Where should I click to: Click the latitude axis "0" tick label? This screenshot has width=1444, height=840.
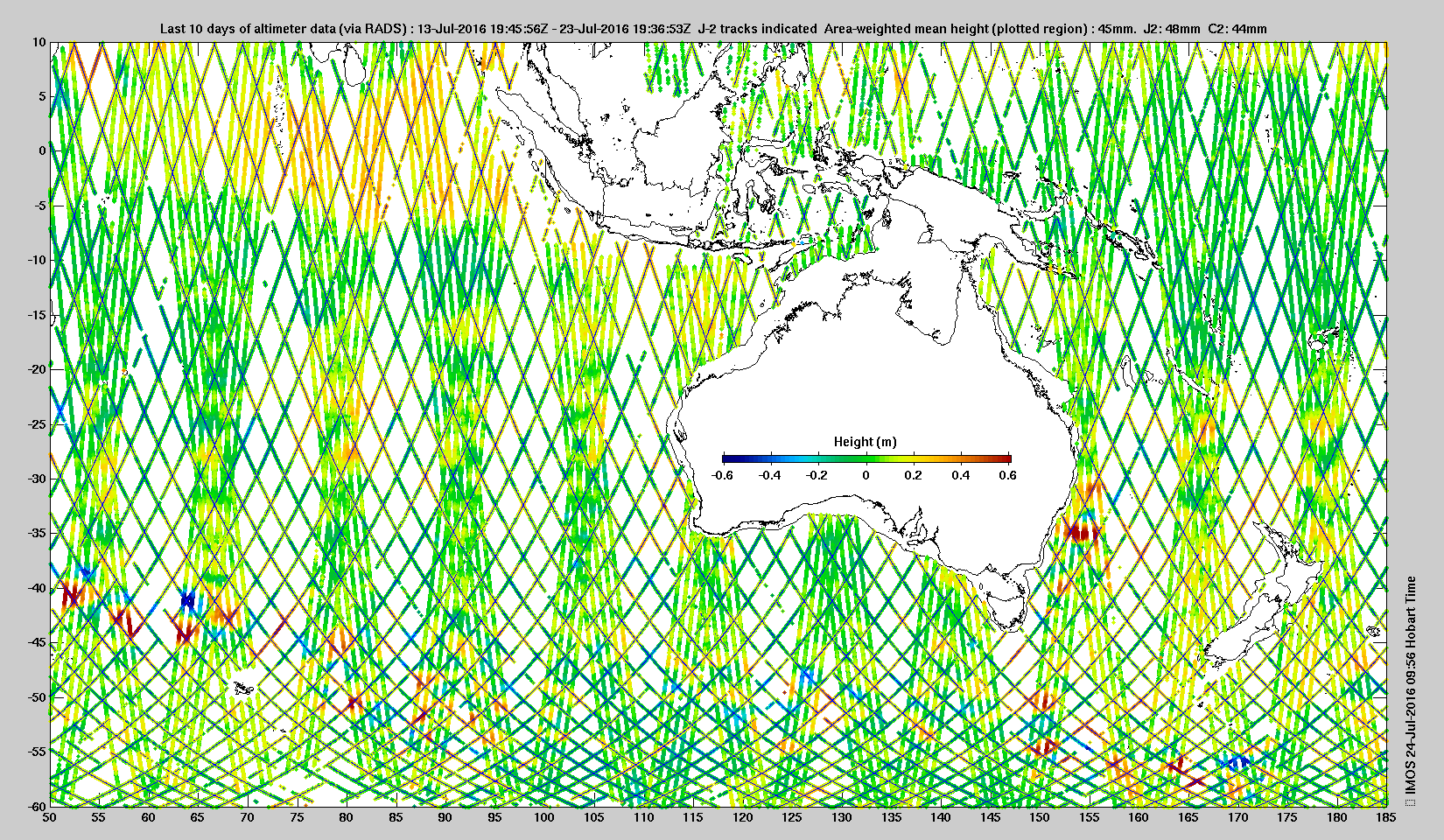[x=42, y=151]
